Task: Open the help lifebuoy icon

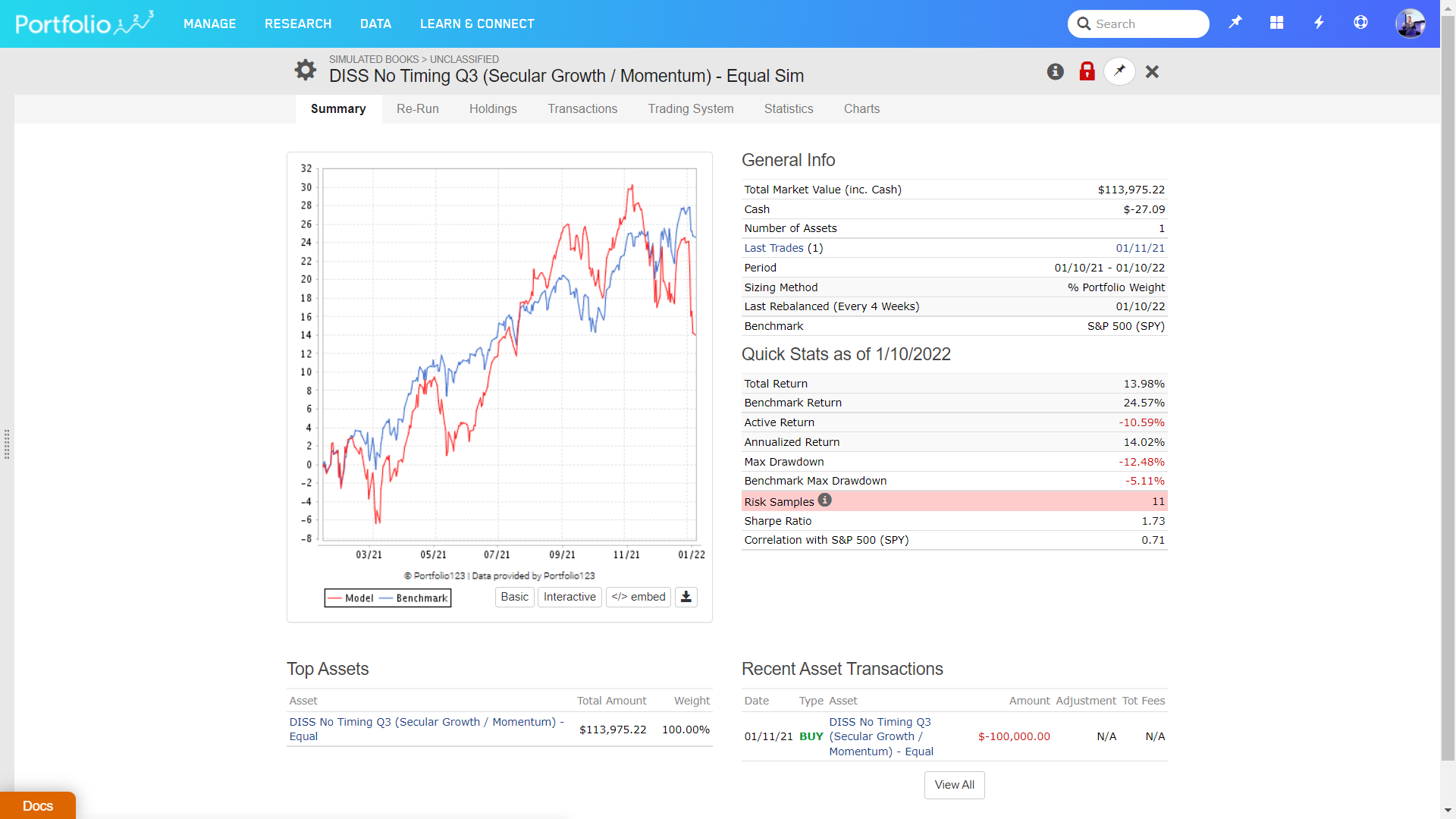Action: (1360, 23)
